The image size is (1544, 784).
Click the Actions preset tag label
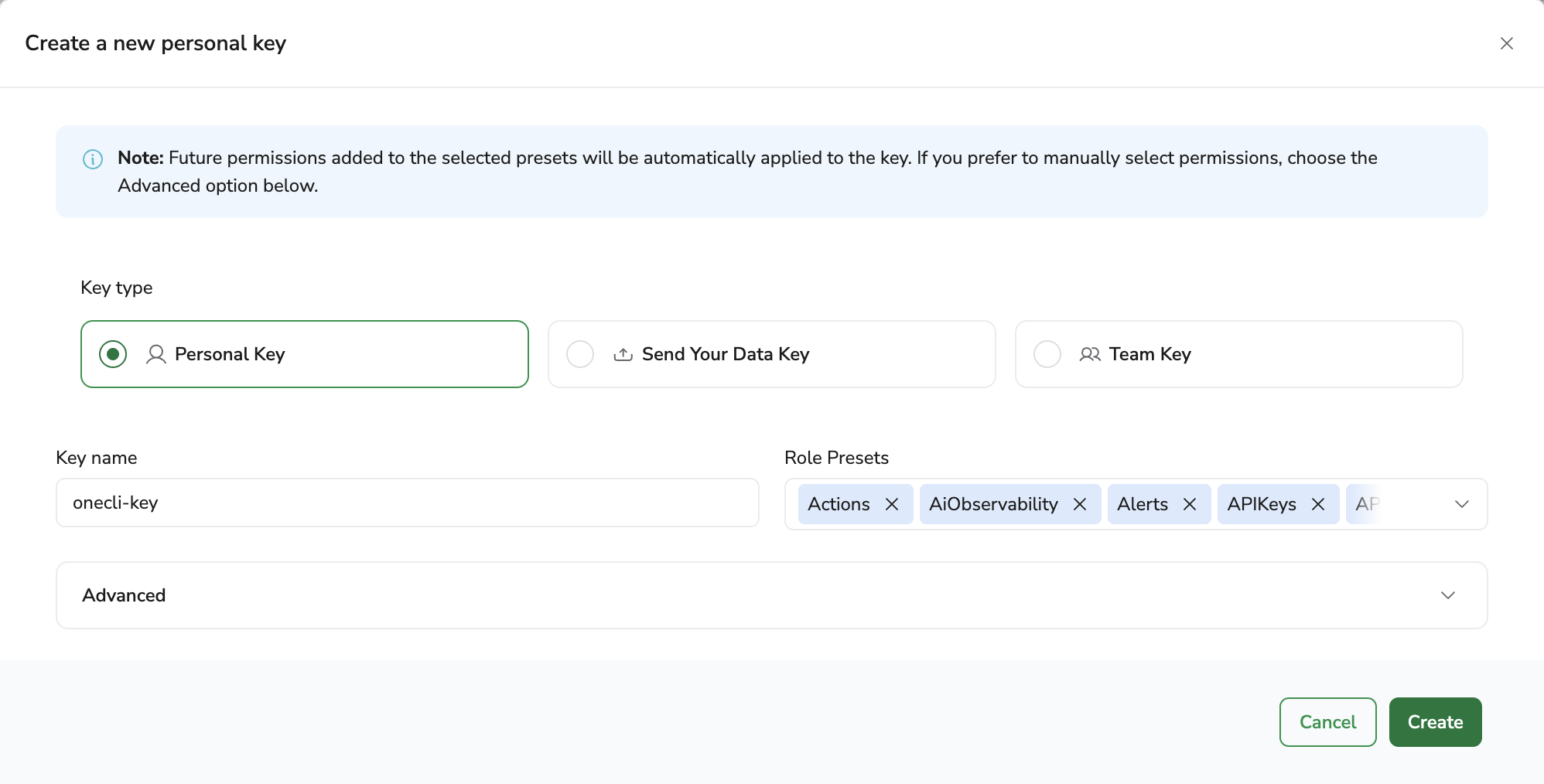click(x=839, y=504)
